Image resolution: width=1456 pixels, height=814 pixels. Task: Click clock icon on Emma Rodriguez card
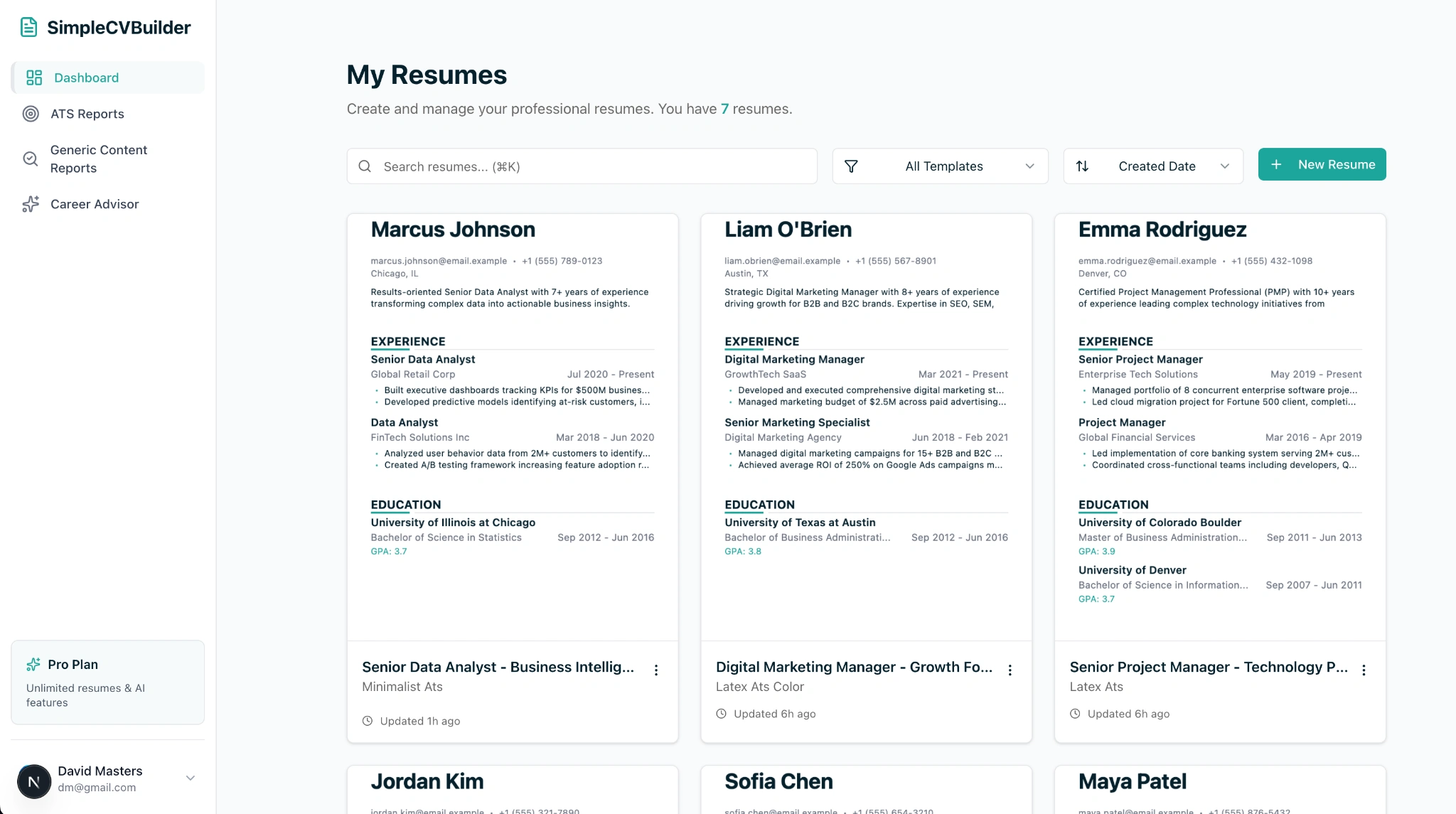[1075, 714]
